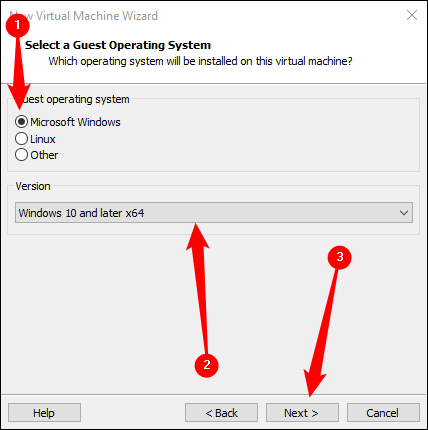Click the chevron arrow on Version dropdown
This screenshot has height=430, width=428.
[404, 213]
